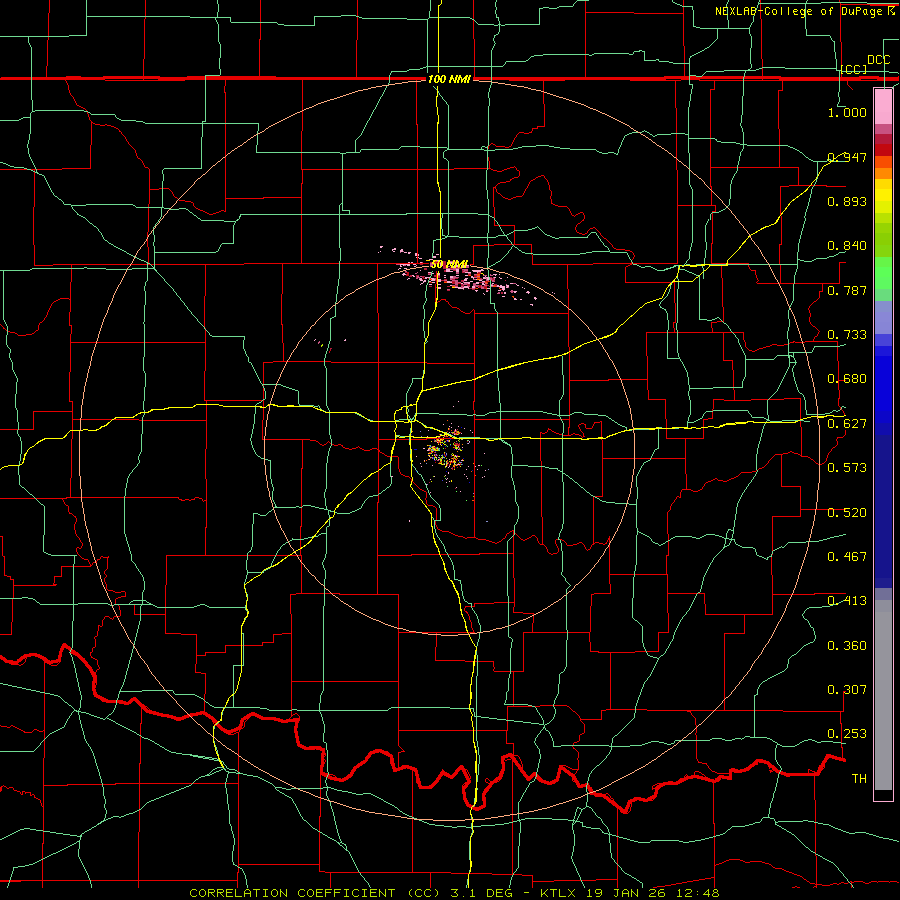The width and height of the screenshot is (900, 900).
Task: Click the [CC] legend title
Action: click(x=853, y=69)
